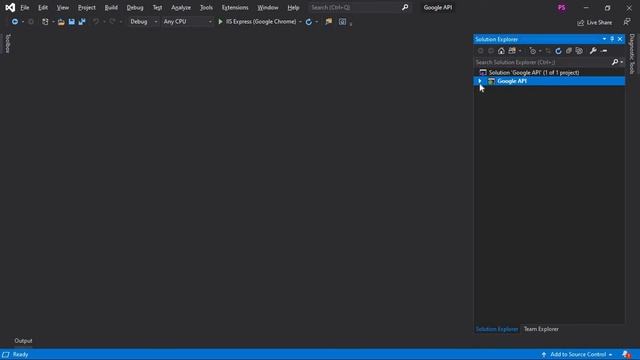Click the Find in Files toolbar icon
The width and height of the screenshot is (640, 360).
pos(329,22)
